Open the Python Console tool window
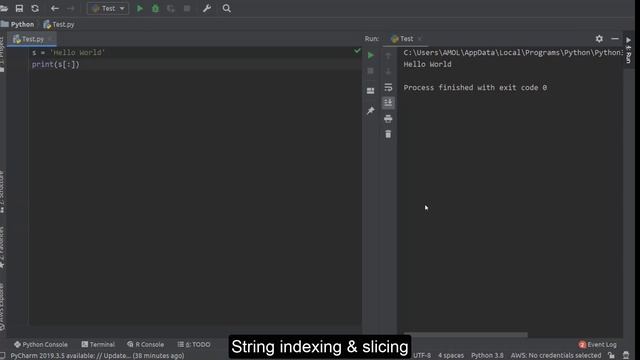The width and height of the screenshot is (640, 360). click(41, 344)
